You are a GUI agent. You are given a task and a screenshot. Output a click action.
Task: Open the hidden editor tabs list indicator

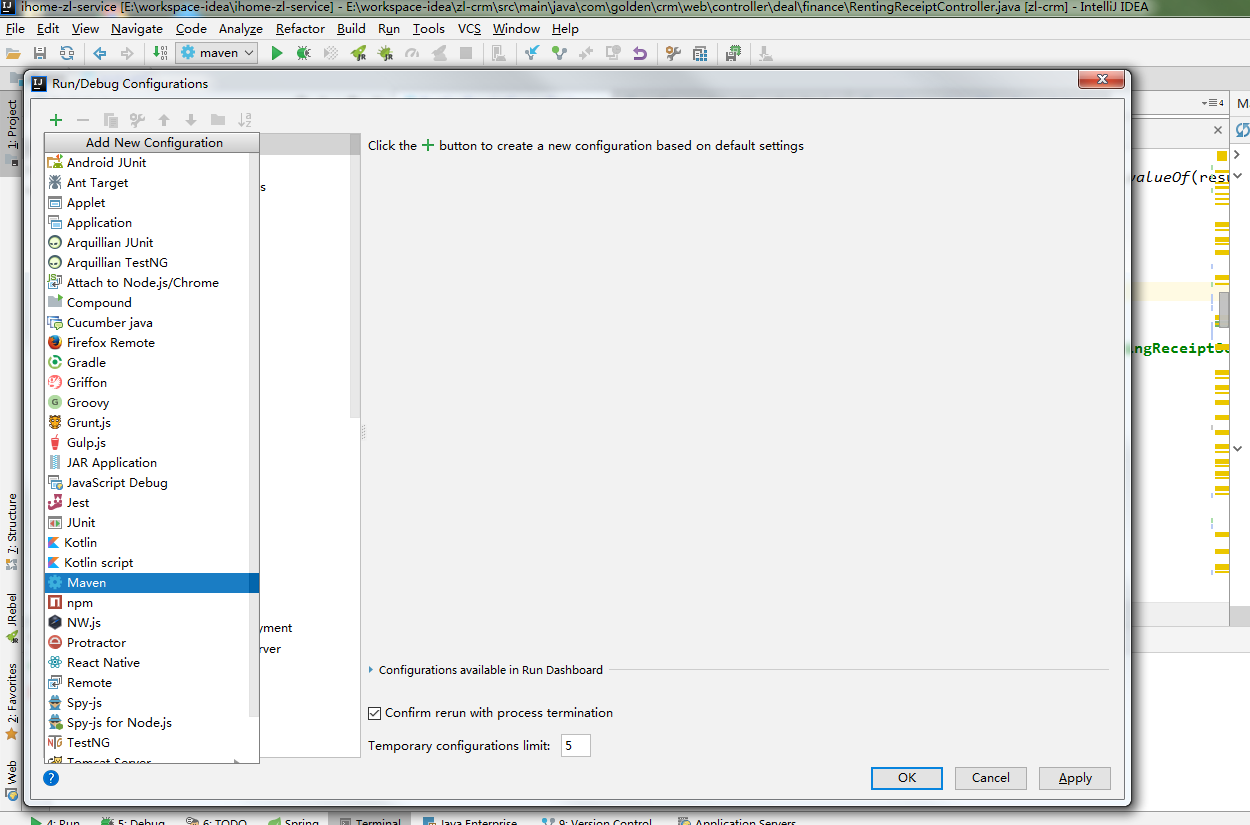point(1212,103)
